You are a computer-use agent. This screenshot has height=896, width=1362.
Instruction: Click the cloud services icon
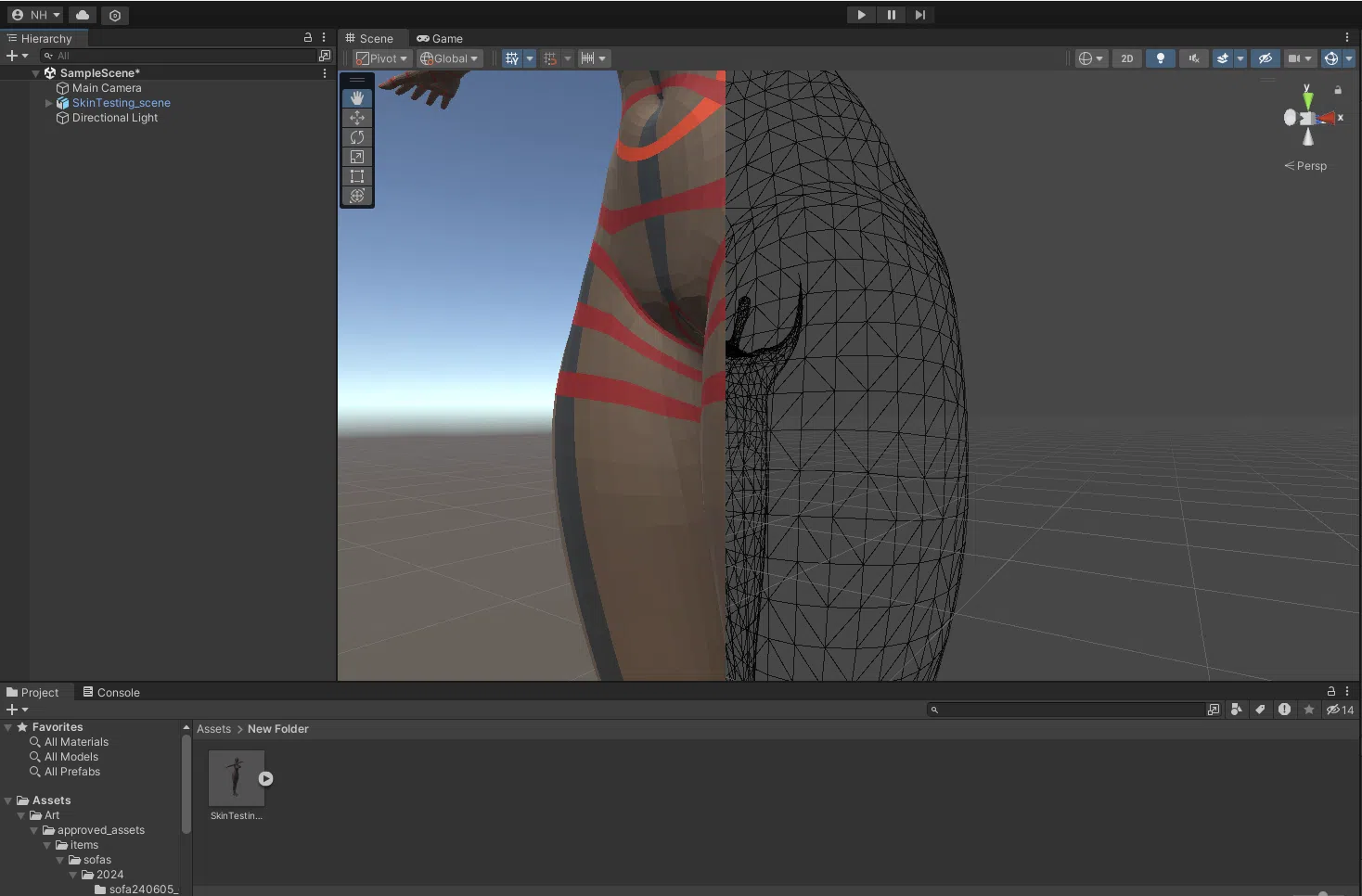pyautogui.click(x=83, y=15)
